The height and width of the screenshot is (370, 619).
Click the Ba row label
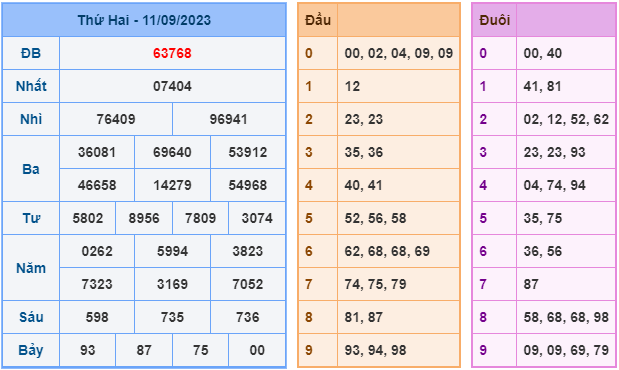click(31, 169)
